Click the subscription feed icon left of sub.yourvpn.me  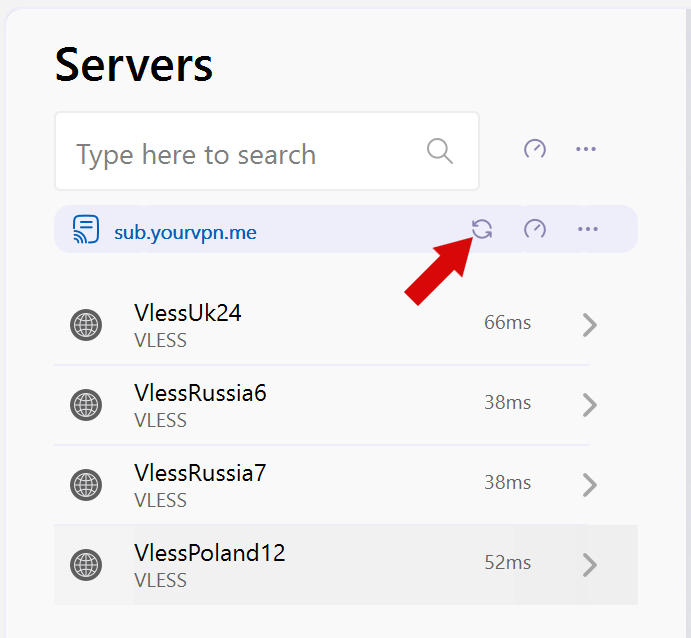pyautogui.click(x=87, y=230)
